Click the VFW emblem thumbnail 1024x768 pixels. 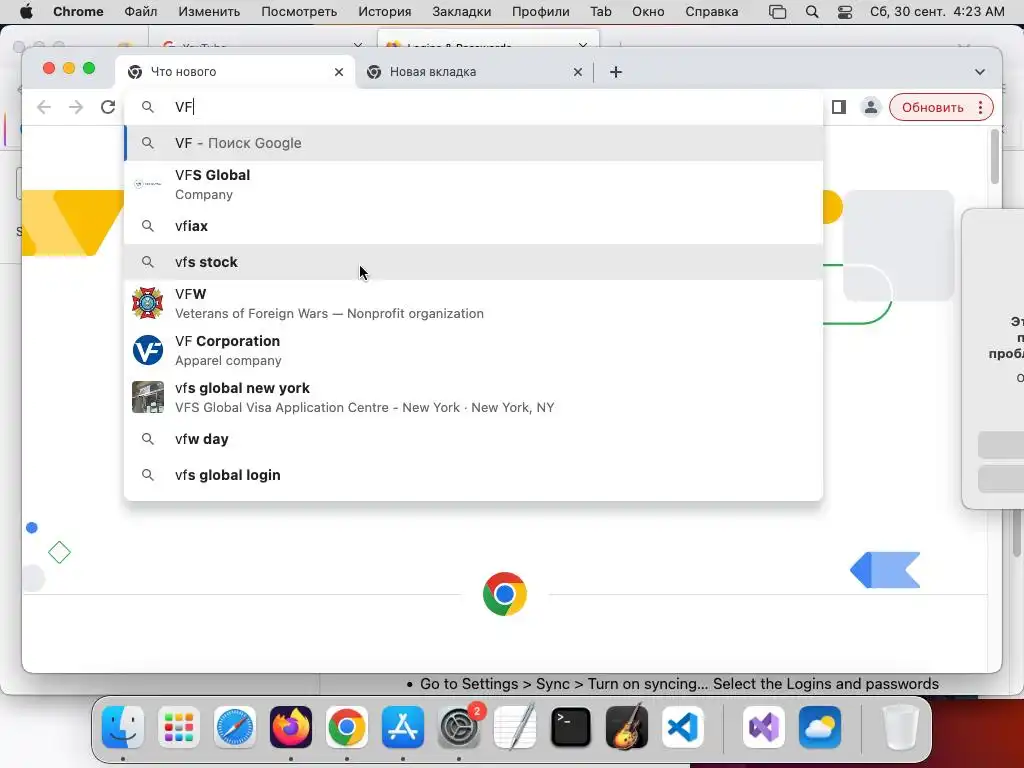click(148, 303)
